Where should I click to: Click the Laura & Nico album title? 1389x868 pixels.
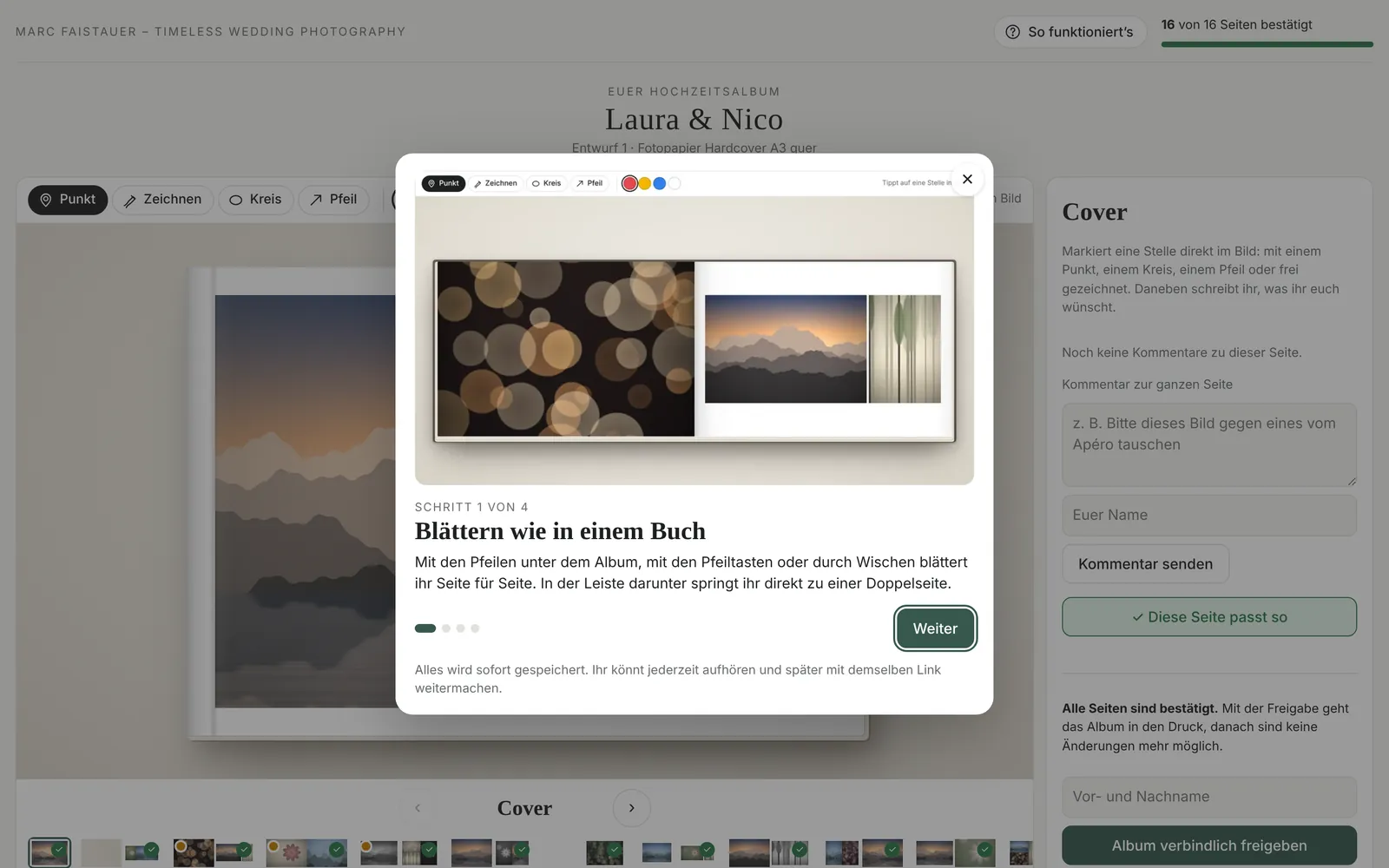click(x=694, y=119)
